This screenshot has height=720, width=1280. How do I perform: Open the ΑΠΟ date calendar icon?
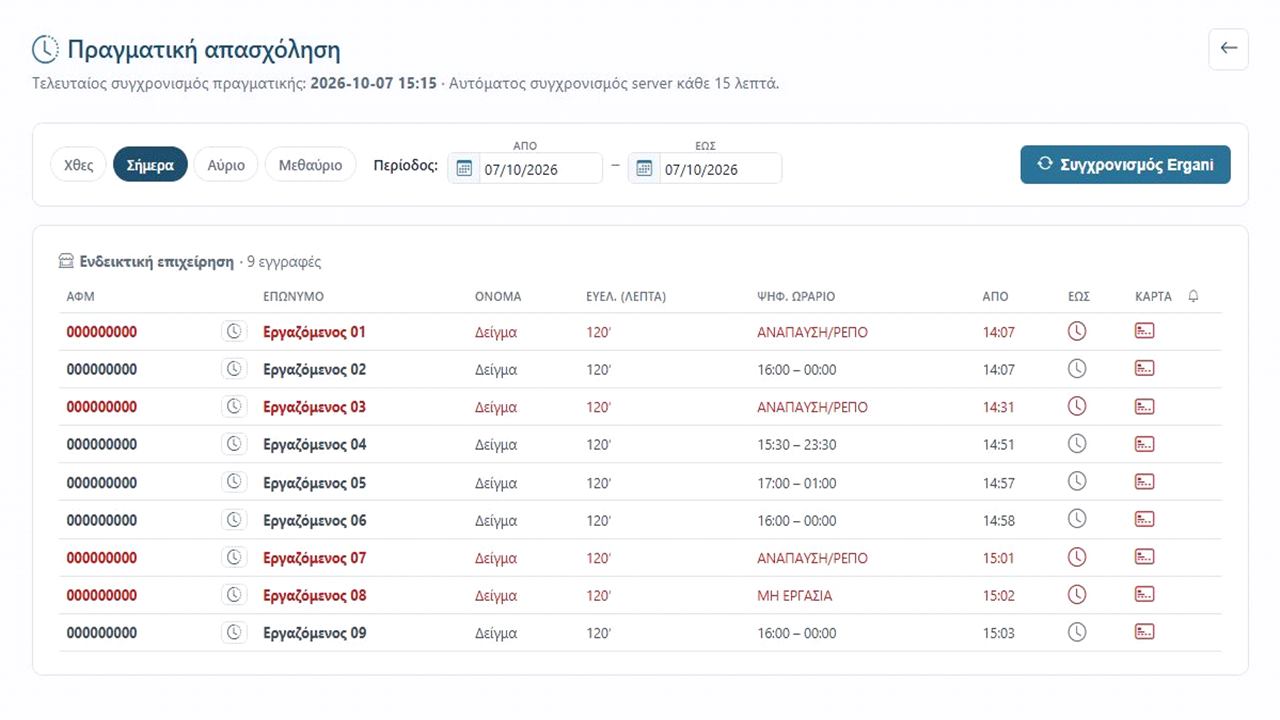click(464, 168)
